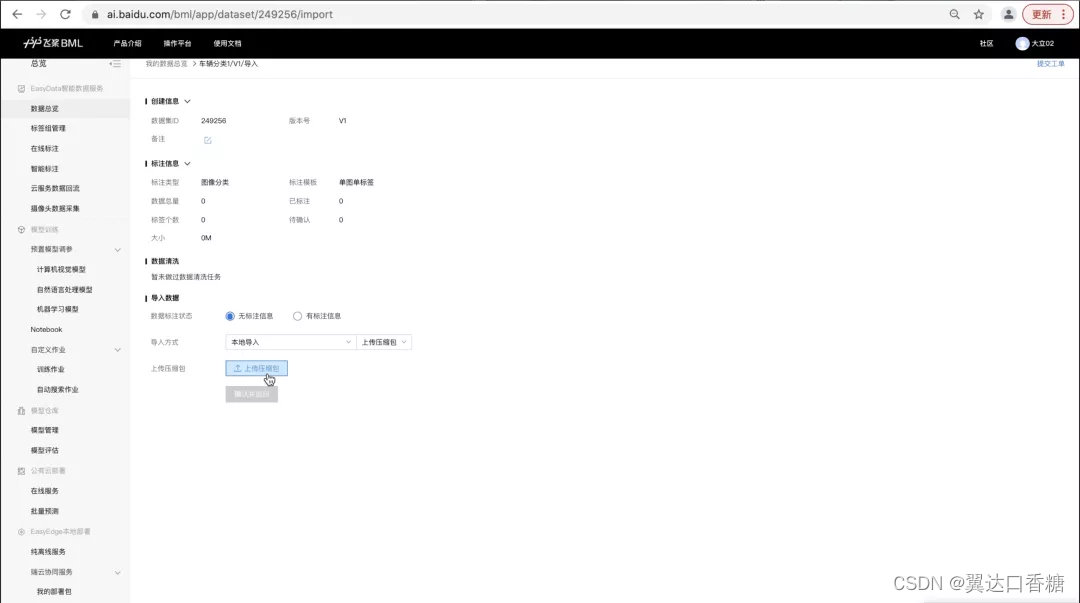Open 操作平台 in top navigation
Screen dimensions: 1080x603
point(178,43)
